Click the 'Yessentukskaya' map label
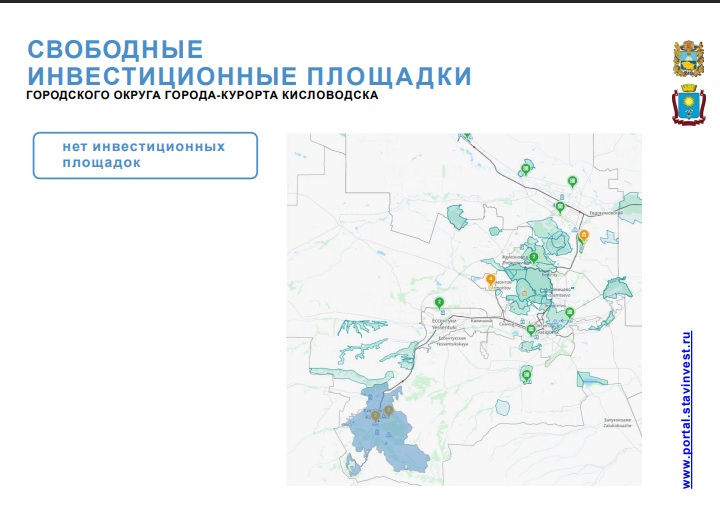The height and width of the screenshot is (517, 720). coord(452,343)
